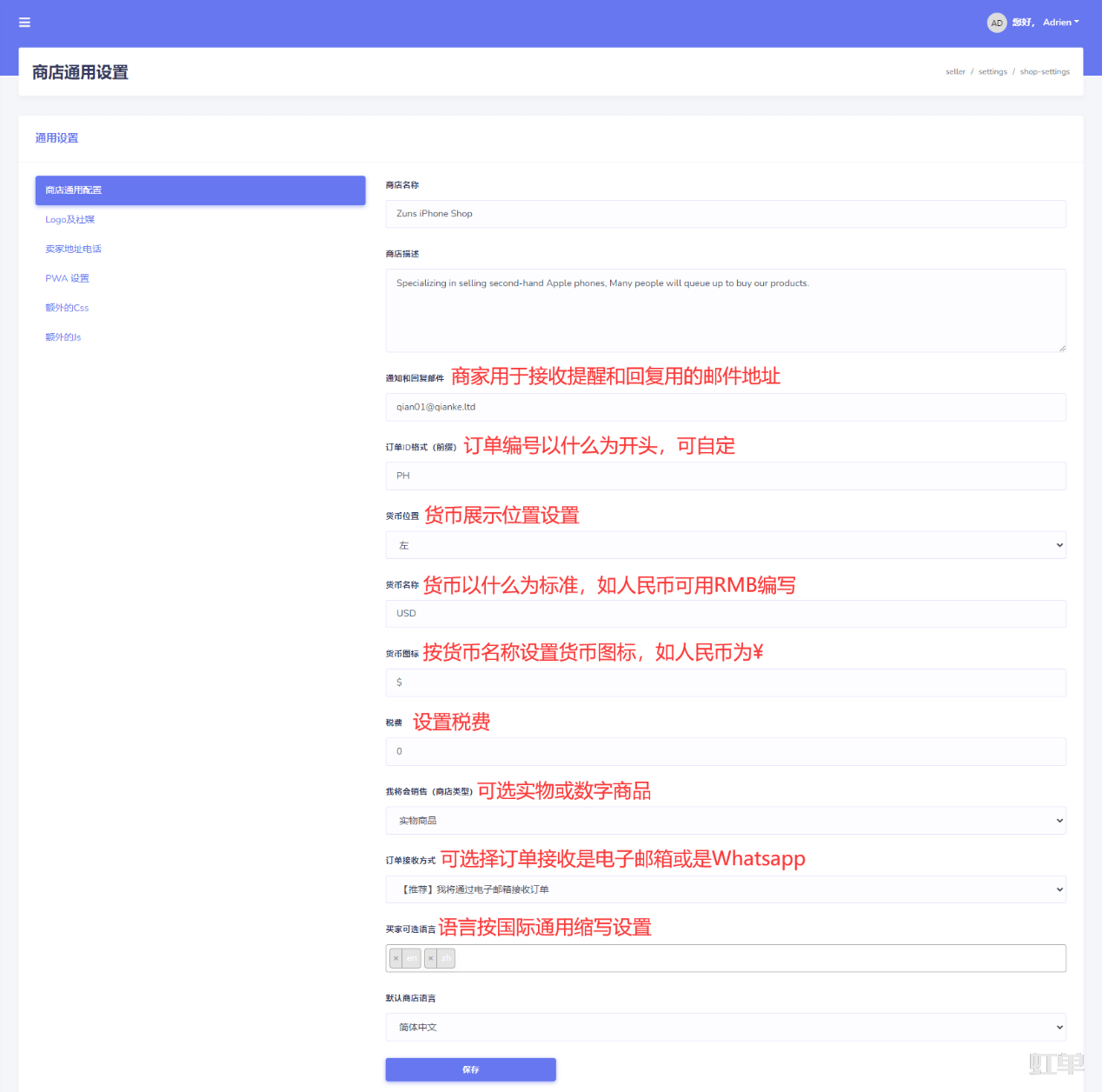Select the 商店通用配置 tab
Image resolution: width=1102 pixels, height=1092 pixels.
pyautogui.click(x=200, y=190)
